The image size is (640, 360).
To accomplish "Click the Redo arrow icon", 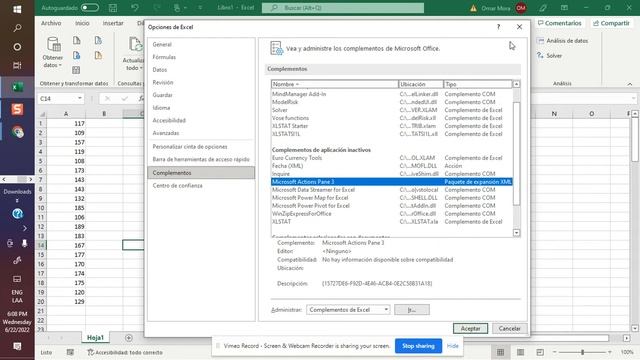I will click(x=157, y=8).
